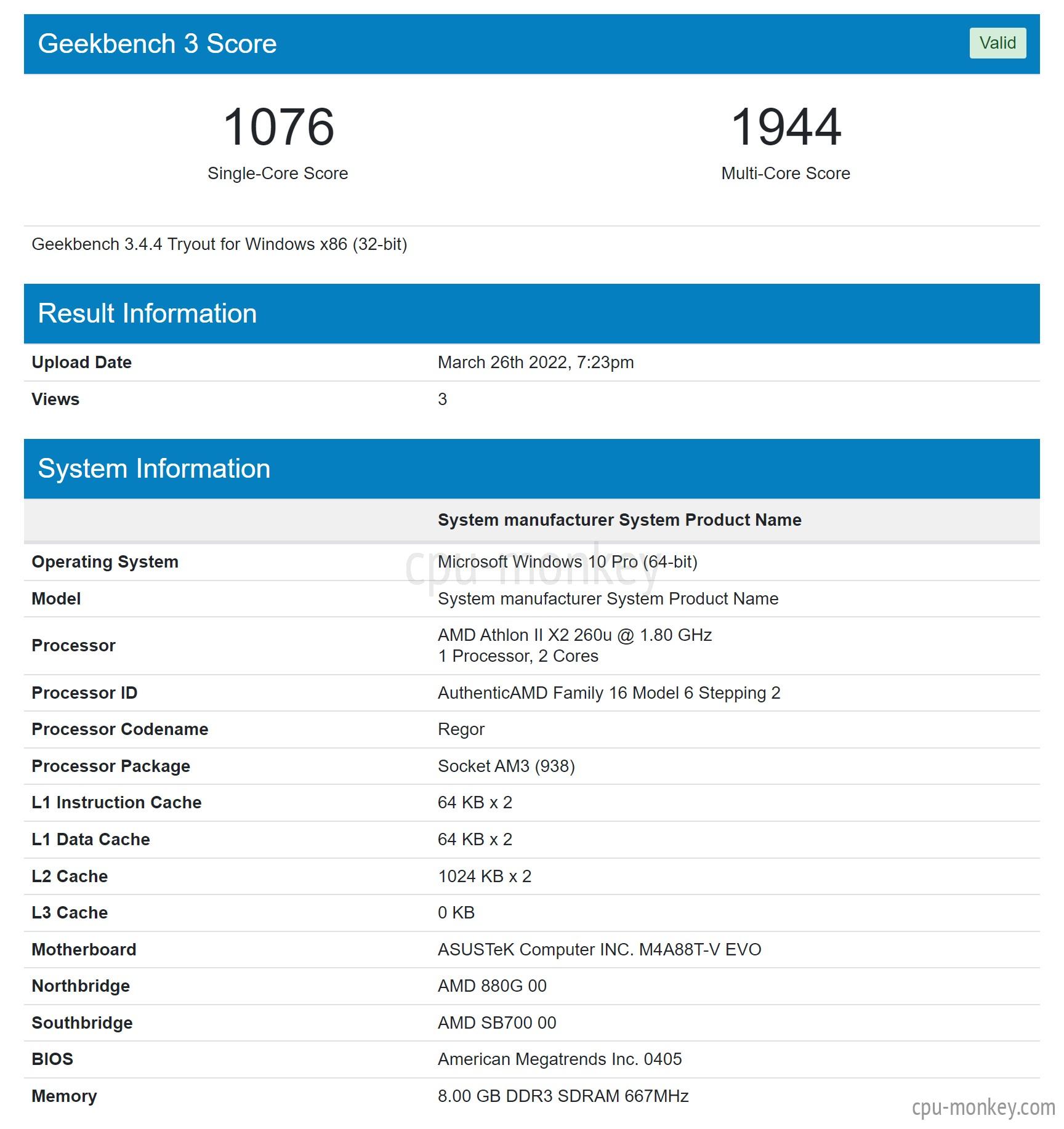Select the Model value System Product Name
Viewport: 1064px width, 1129px height.
(608, 598)
